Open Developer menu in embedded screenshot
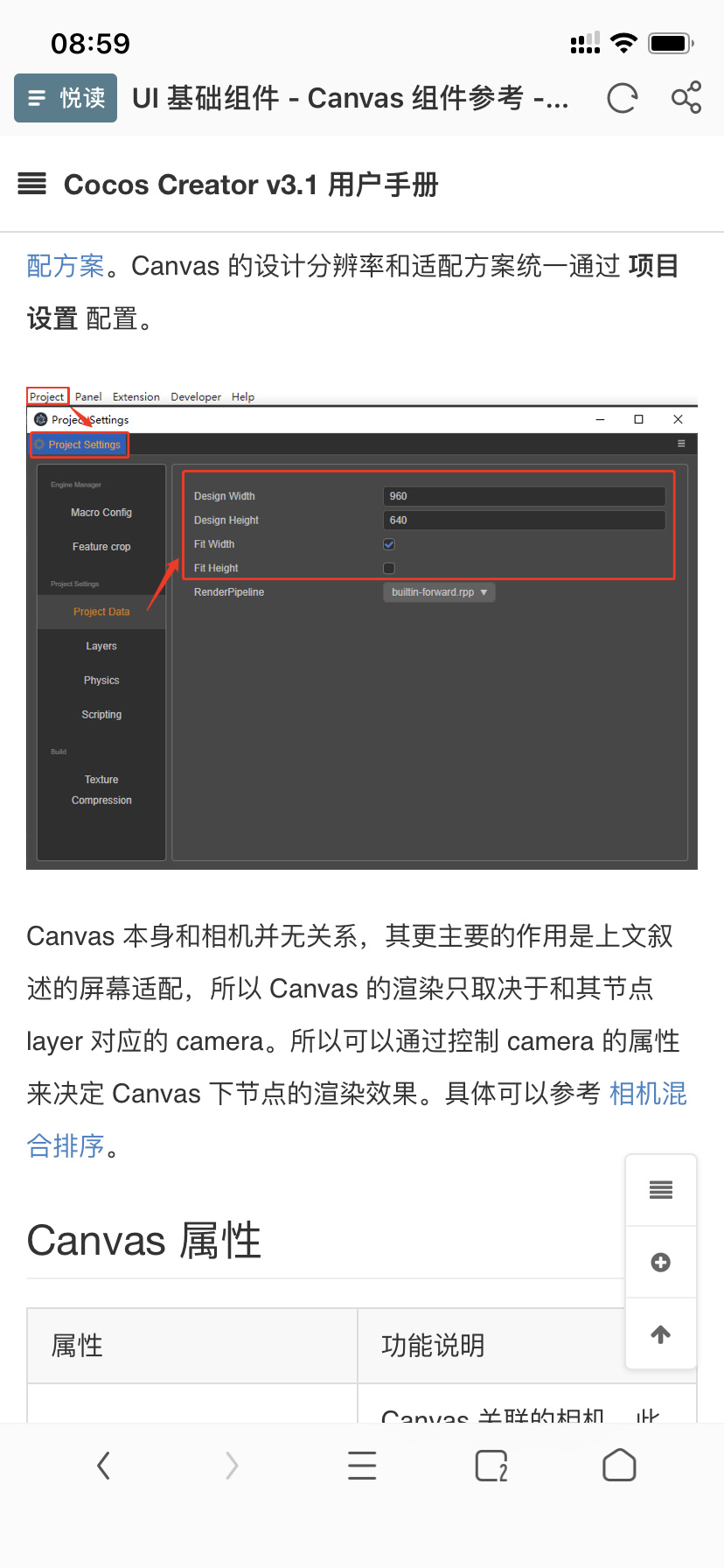Screen dimensions: 724x1568 click(x=196, y=396)
